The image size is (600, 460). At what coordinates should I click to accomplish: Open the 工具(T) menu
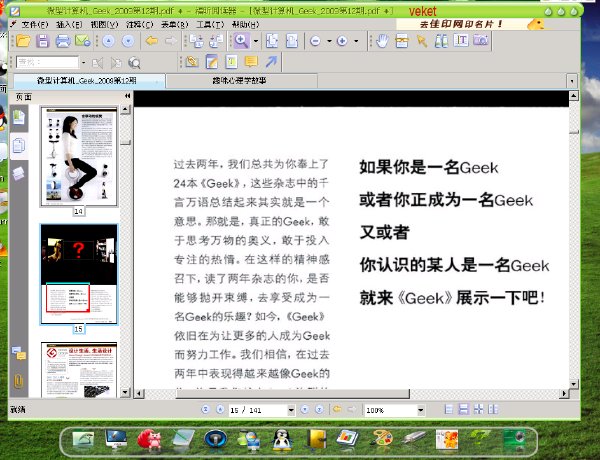210,24
